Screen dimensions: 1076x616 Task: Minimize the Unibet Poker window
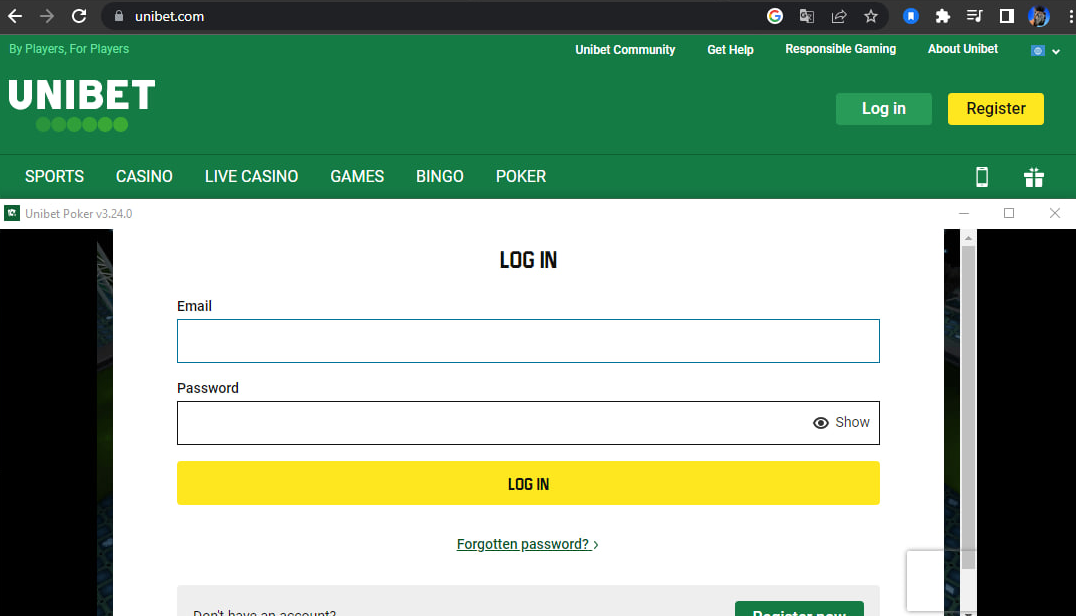963,213
